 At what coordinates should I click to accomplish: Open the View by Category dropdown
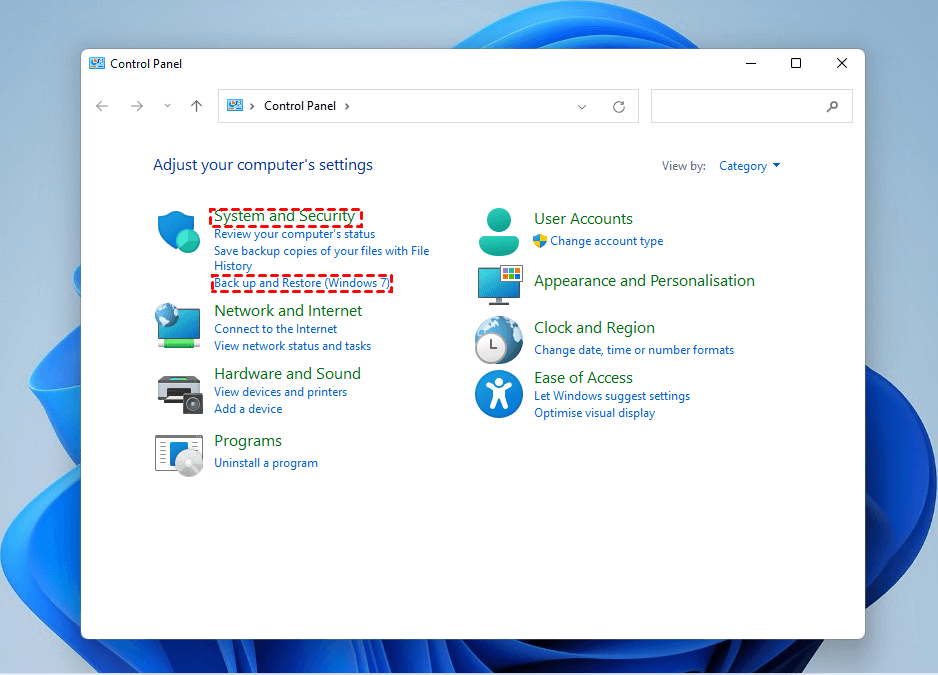tap(750, 166)
